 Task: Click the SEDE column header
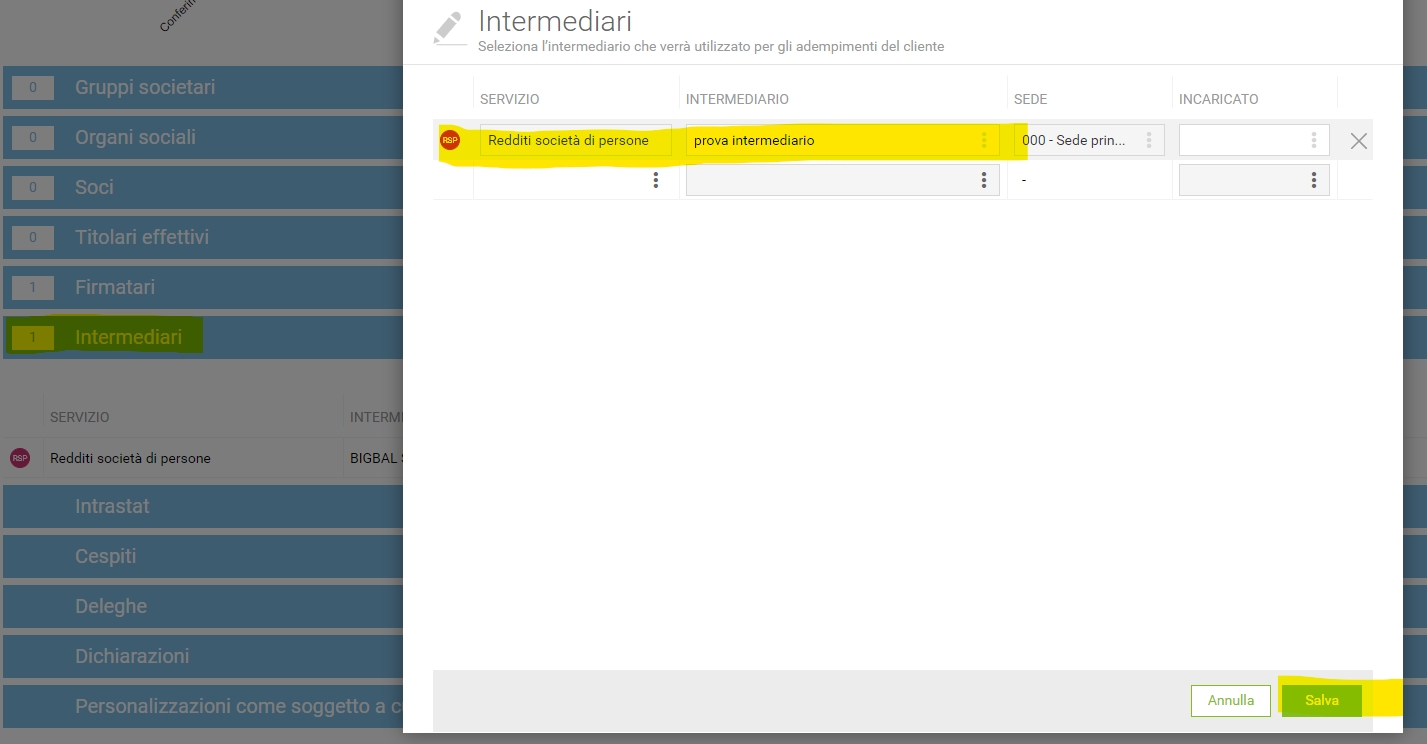click(x=1030, y=99)
